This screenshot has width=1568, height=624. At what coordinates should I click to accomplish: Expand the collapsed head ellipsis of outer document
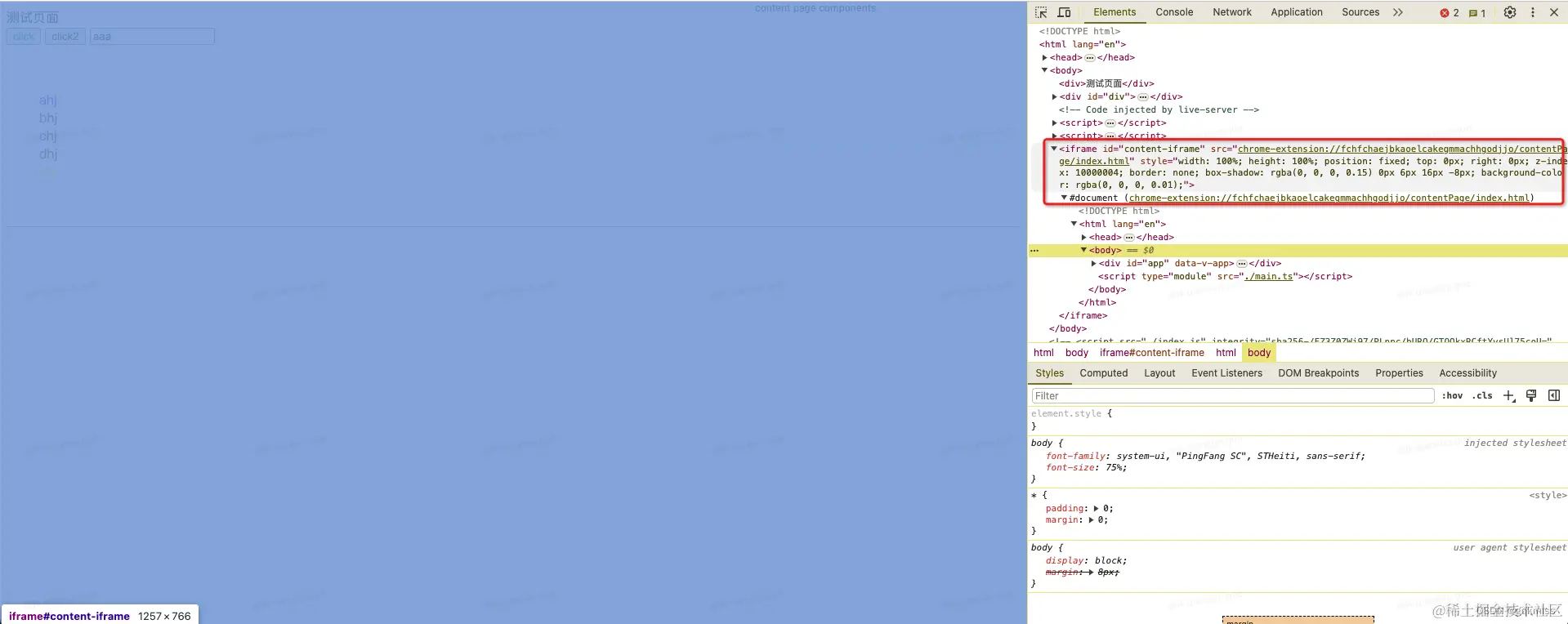pyautogui.click(x=1089, y=58)
